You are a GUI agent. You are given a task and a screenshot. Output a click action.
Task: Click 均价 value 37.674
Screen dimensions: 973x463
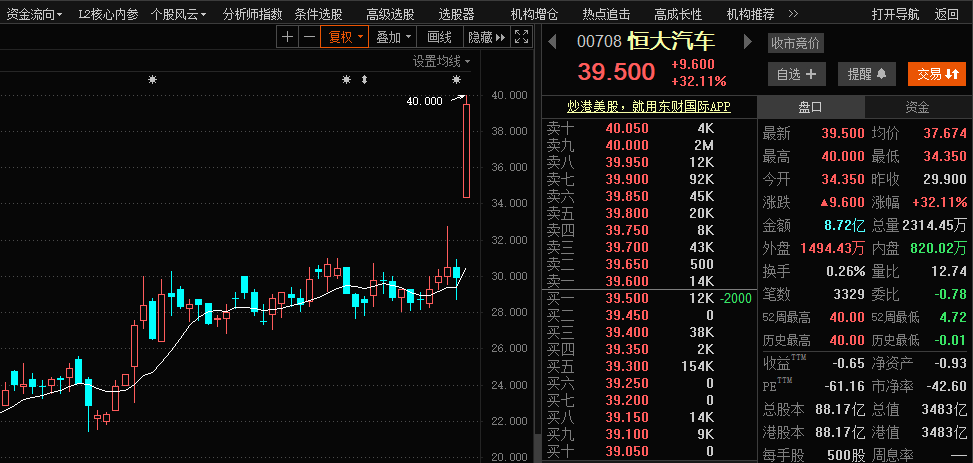945,133
